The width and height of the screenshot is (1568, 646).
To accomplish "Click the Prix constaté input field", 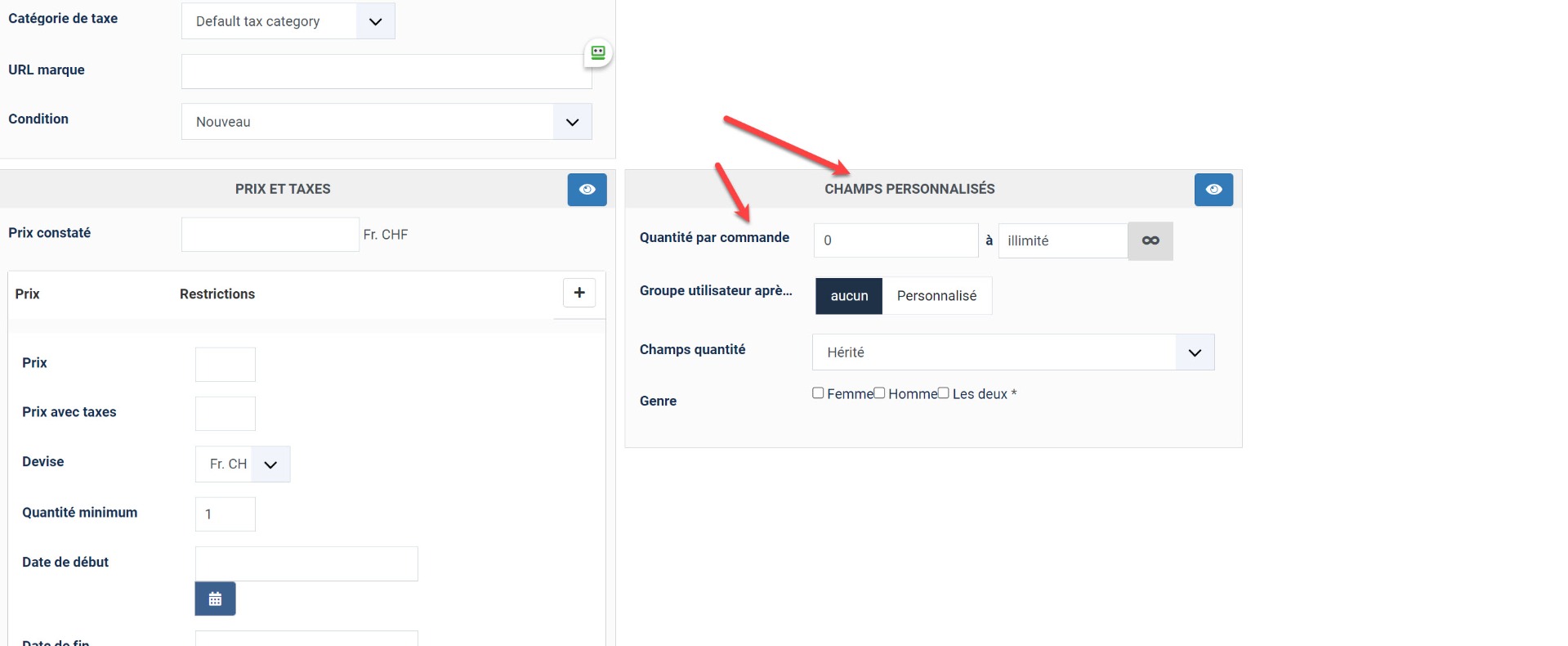I will pyautogui.click(x=270, y=235).
